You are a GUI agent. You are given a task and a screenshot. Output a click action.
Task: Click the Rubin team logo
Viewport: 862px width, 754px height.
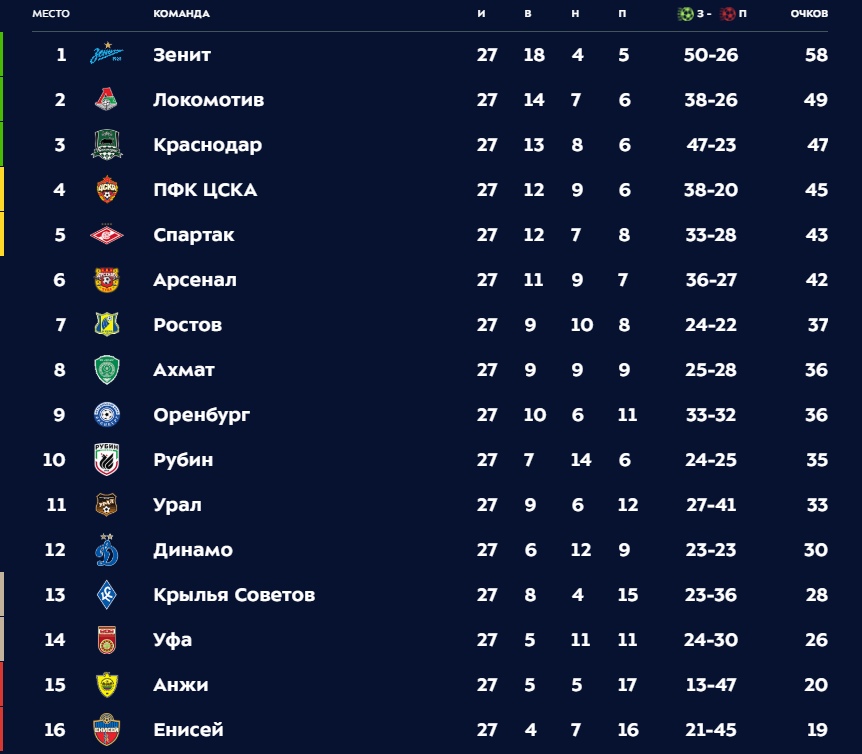point(107,460)
